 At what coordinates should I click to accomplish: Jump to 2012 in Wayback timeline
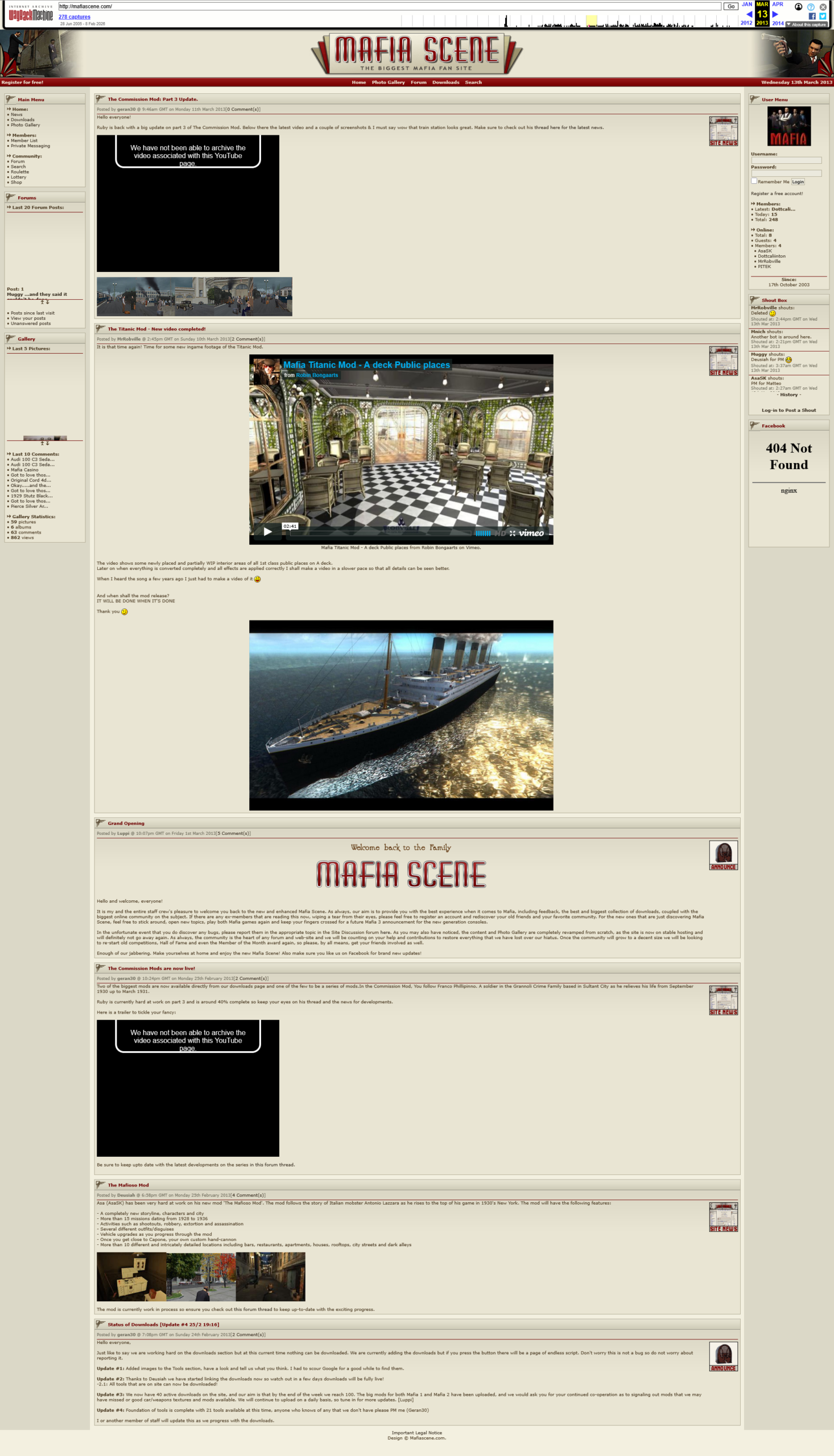point(746,23)
